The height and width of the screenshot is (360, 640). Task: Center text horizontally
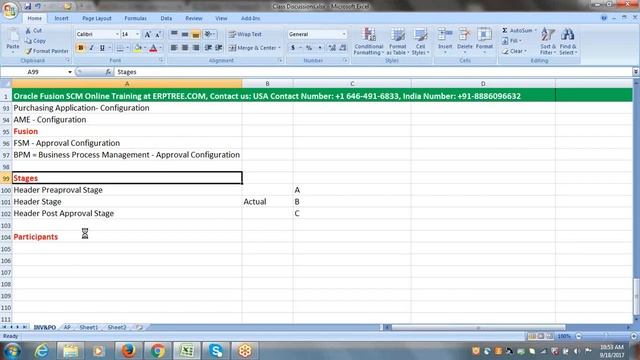(x=185, y=48)
